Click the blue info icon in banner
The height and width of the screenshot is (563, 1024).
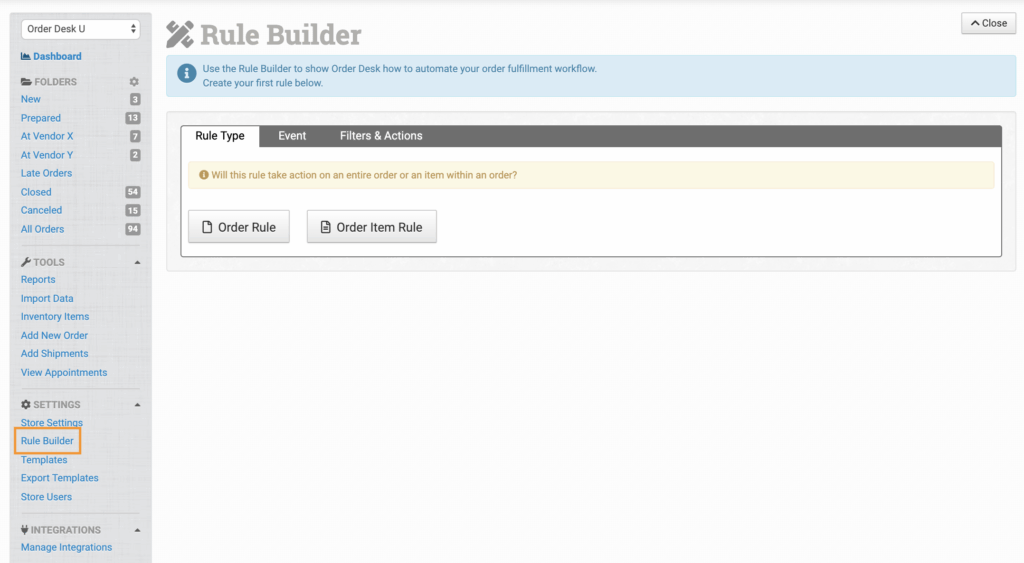click(x=186, y=74)
